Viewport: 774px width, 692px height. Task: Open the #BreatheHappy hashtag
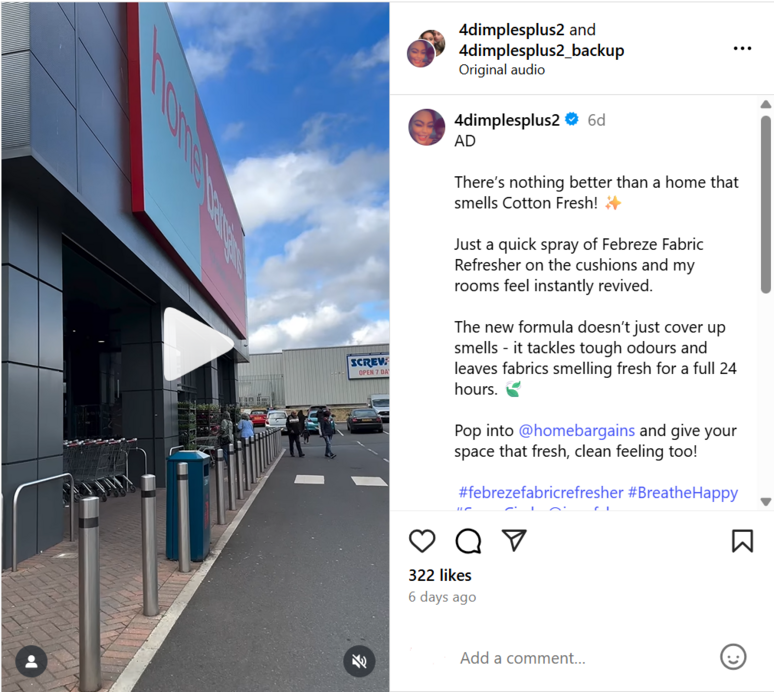click(683, 492)
